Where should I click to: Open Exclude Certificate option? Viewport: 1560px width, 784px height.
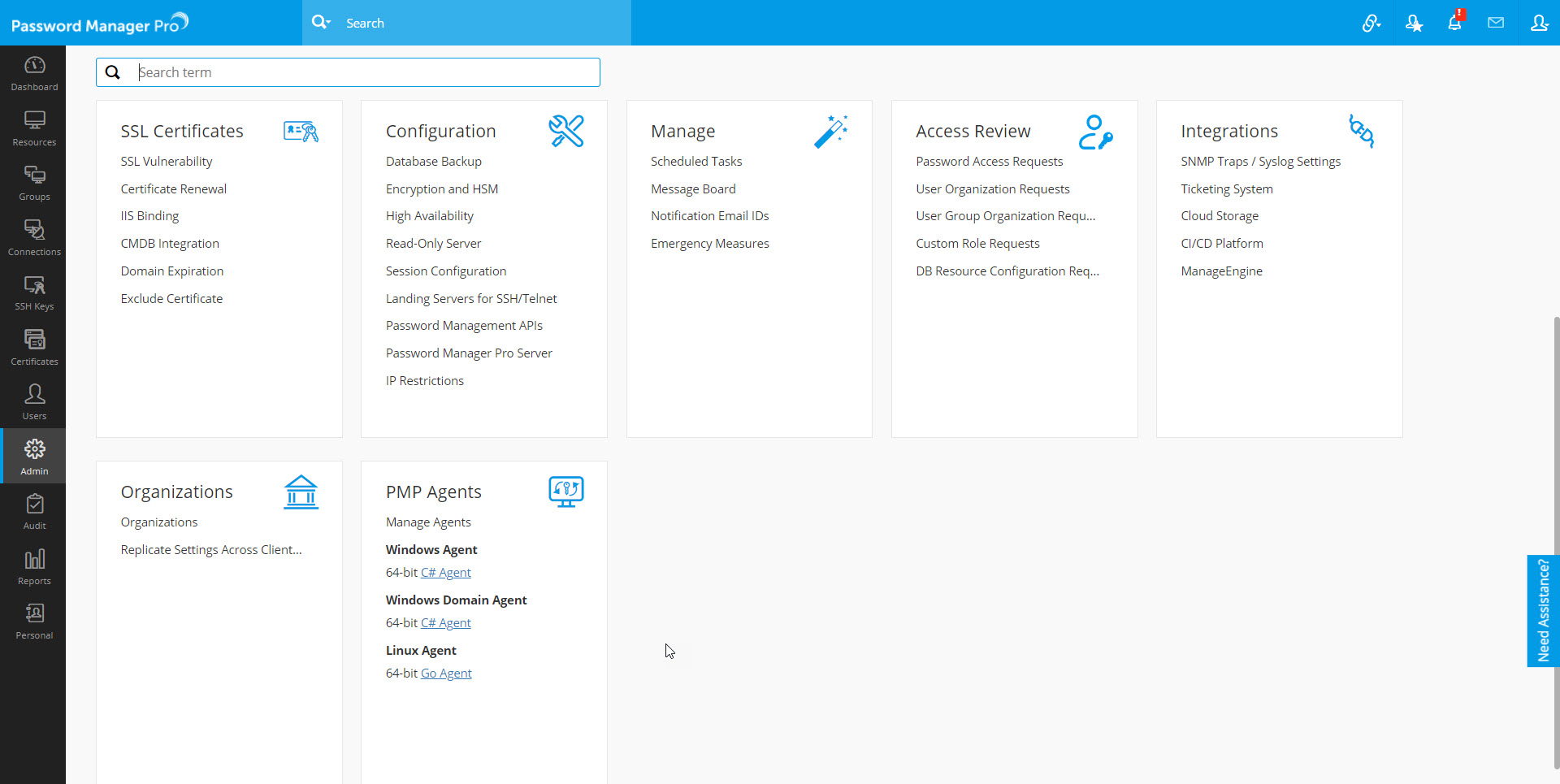[x=171, y=299]
